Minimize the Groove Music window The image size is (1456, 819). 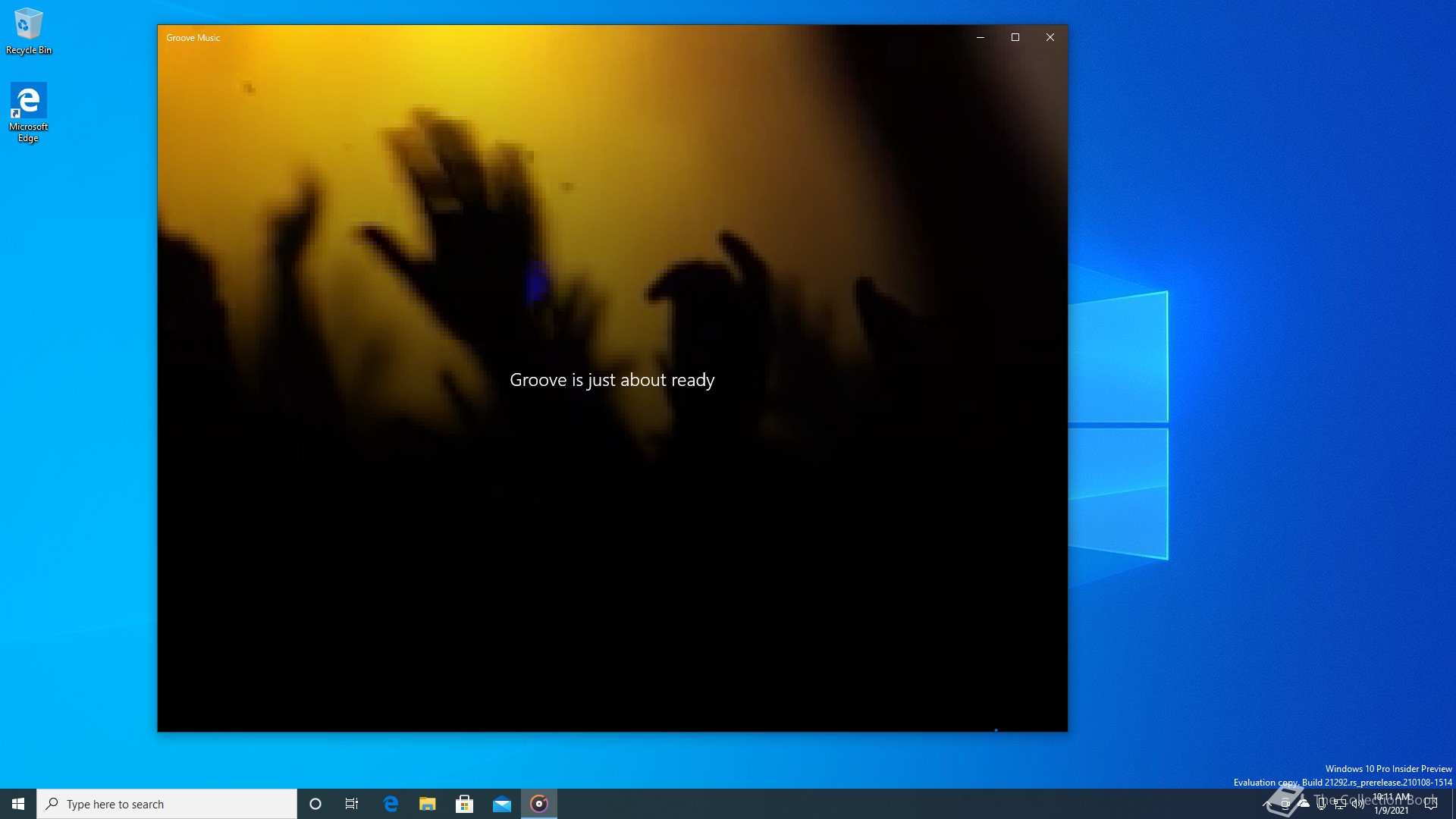(x=981, y=37)
